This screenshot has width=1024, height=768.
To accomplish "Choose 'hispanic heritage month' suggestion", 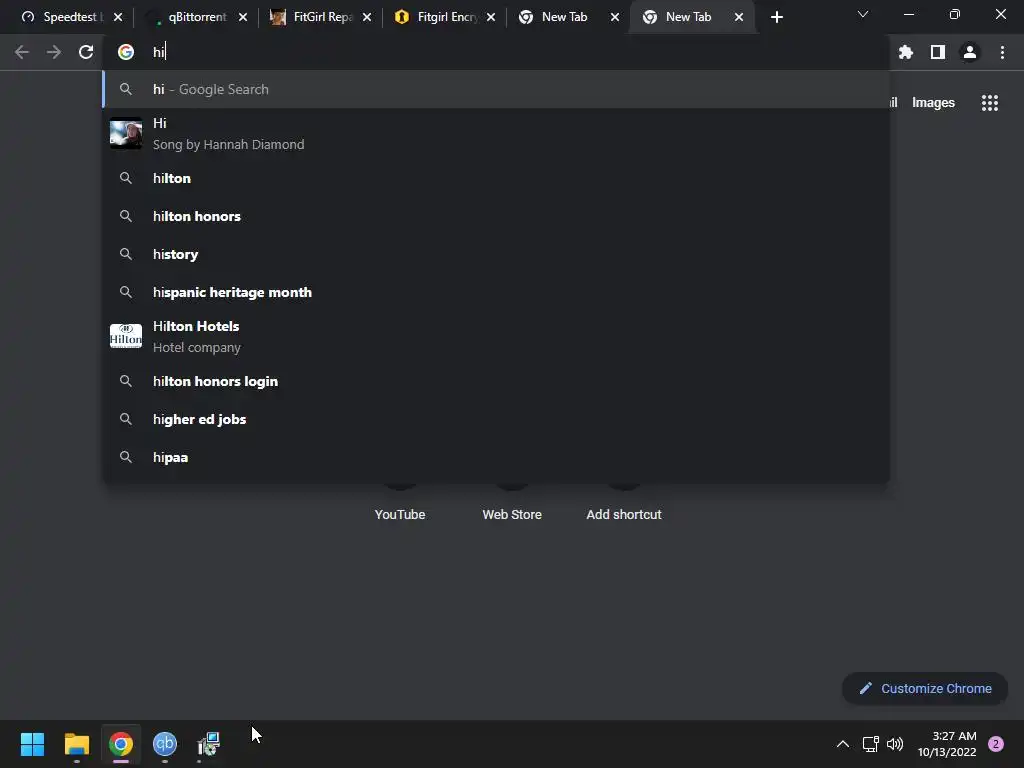I will point(496,292).
